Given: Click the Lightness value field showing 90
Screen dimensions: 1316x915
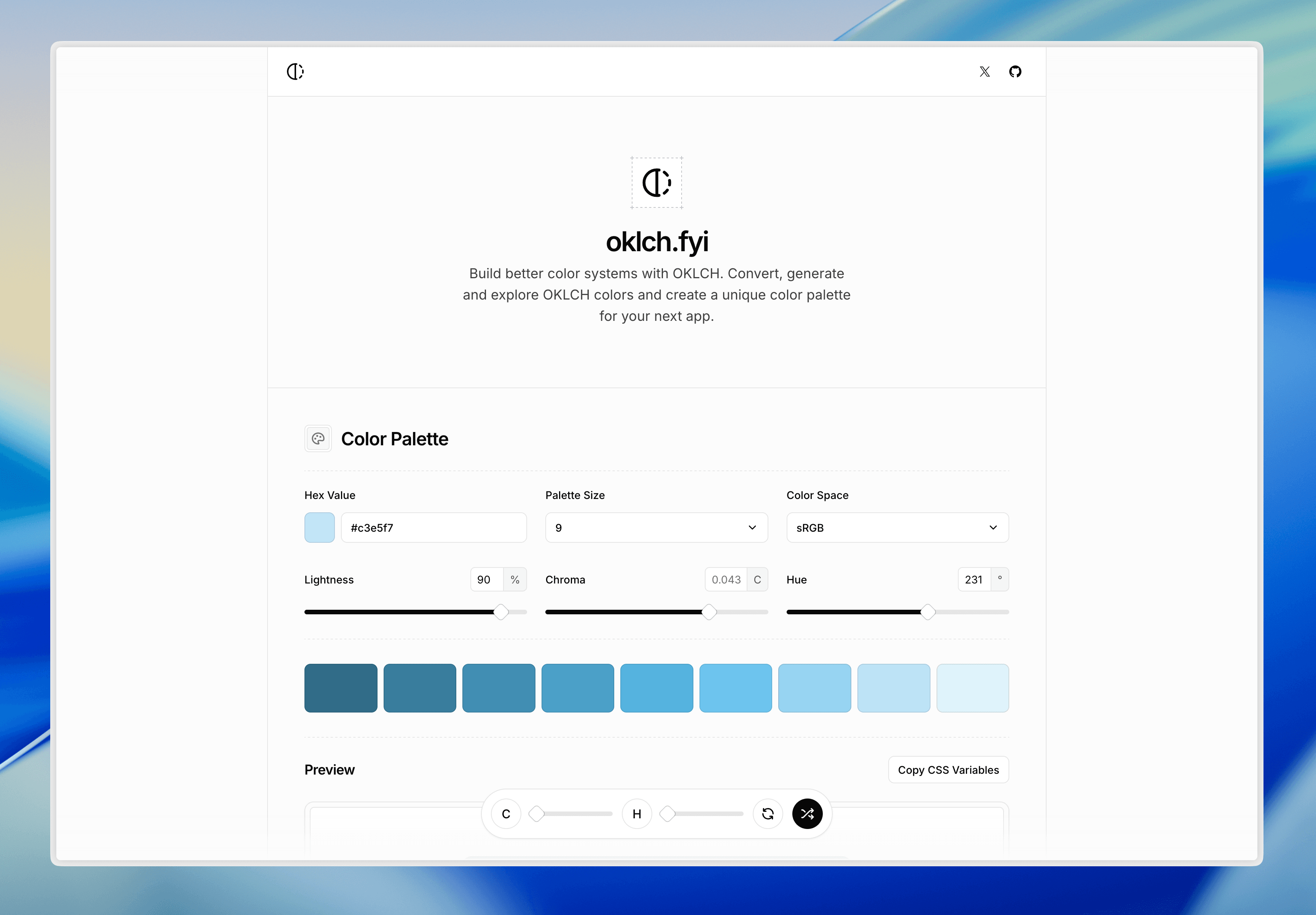Looking at the screenshot, I should coord(487,580).
